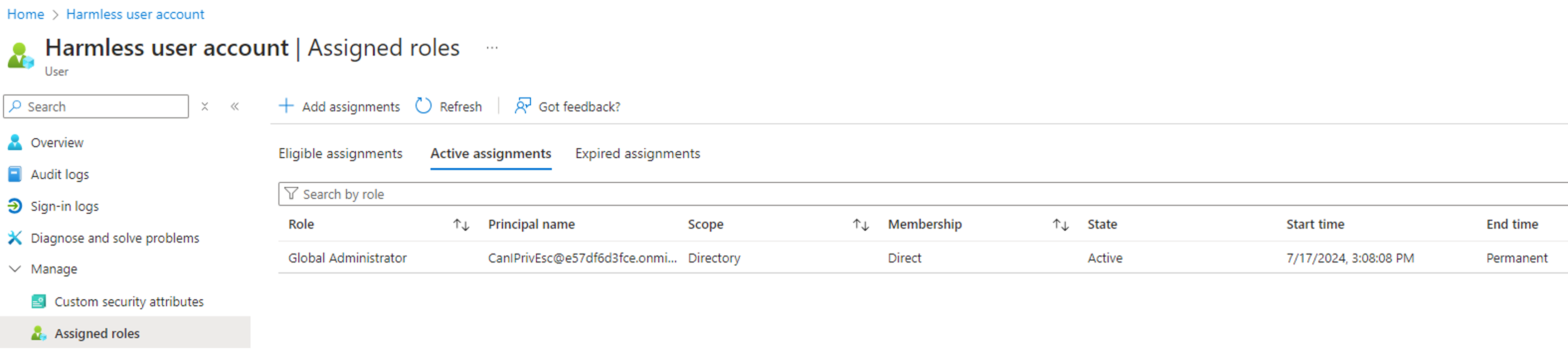Sort by the Membership column arrows
The image size is (1568, 351).
point(1061,225)
